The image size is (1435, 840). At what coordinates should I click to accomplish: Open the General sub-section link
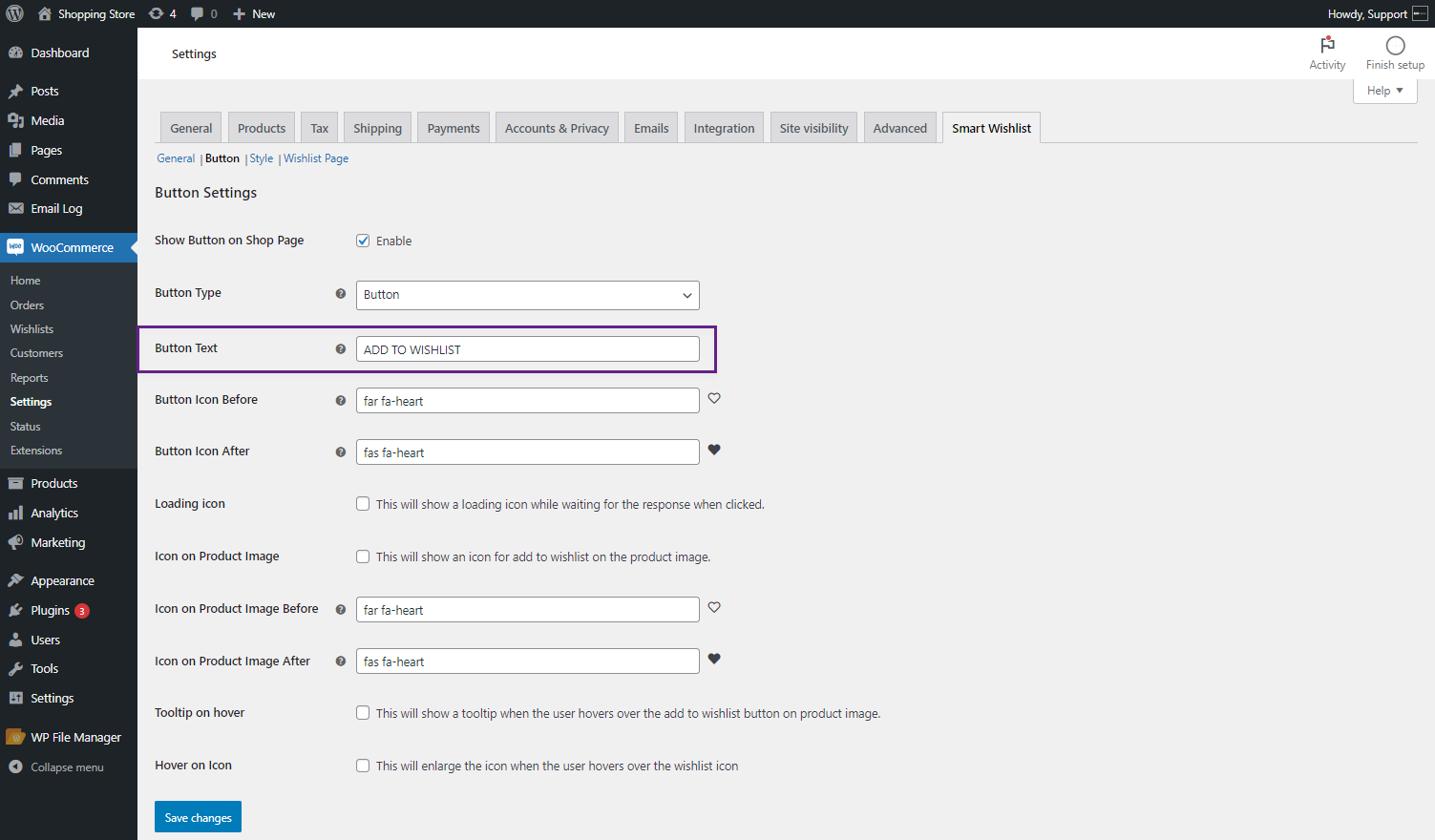point(176,158)
